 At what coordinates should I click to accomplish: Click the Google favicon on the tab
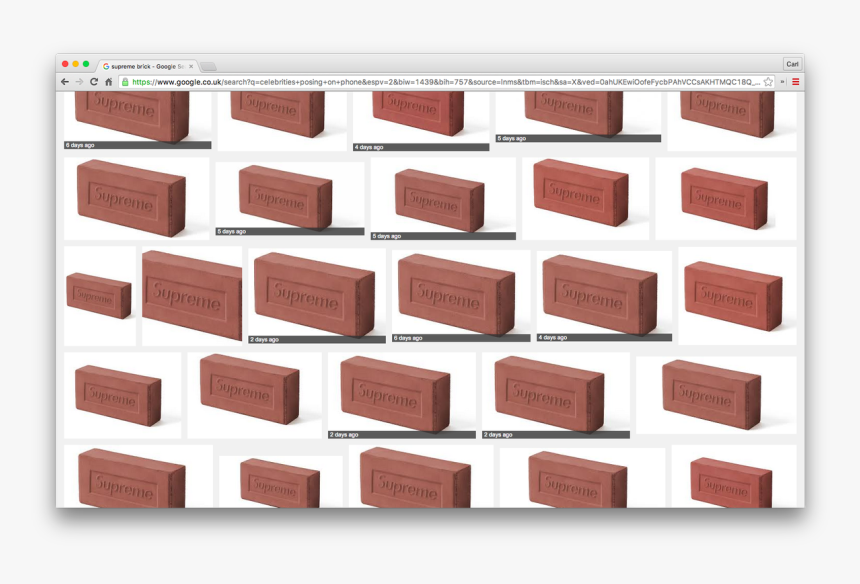(x=106, y=66)
